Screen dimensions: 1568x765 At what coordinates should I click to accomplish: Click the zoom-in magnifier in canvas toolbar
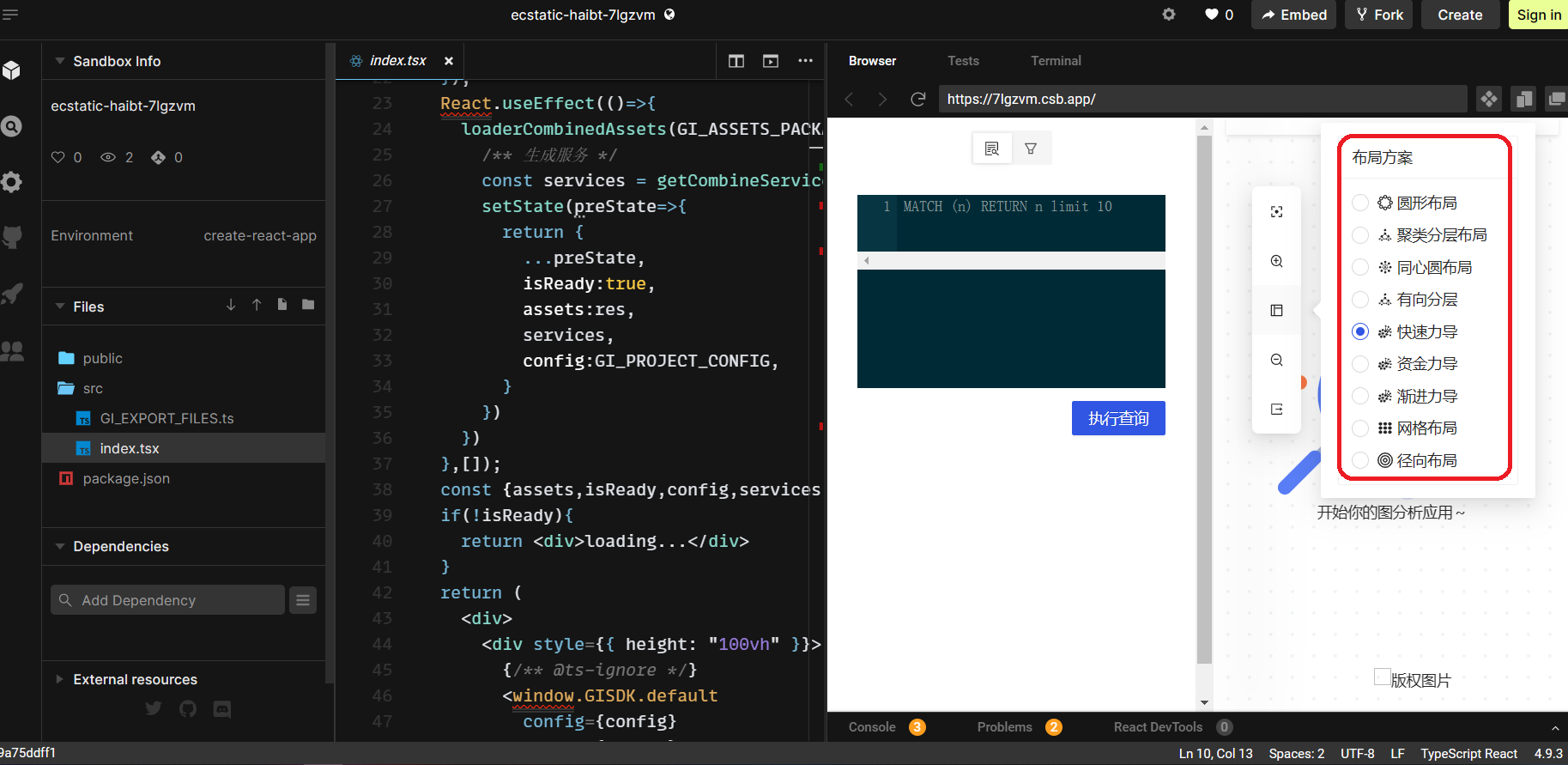point(1276,261)
